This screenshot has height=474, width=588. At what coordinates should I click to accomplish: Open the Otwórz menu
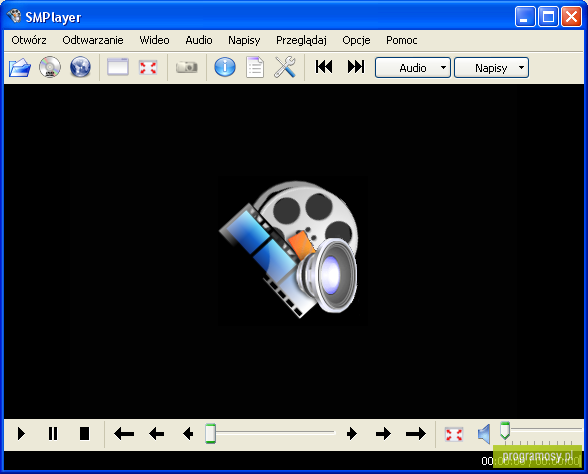pos(29,40)
